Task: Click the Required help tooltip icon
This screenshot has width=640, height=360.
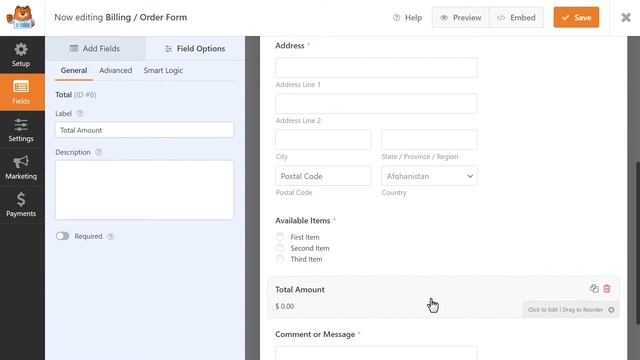Action: pos(111,236)
